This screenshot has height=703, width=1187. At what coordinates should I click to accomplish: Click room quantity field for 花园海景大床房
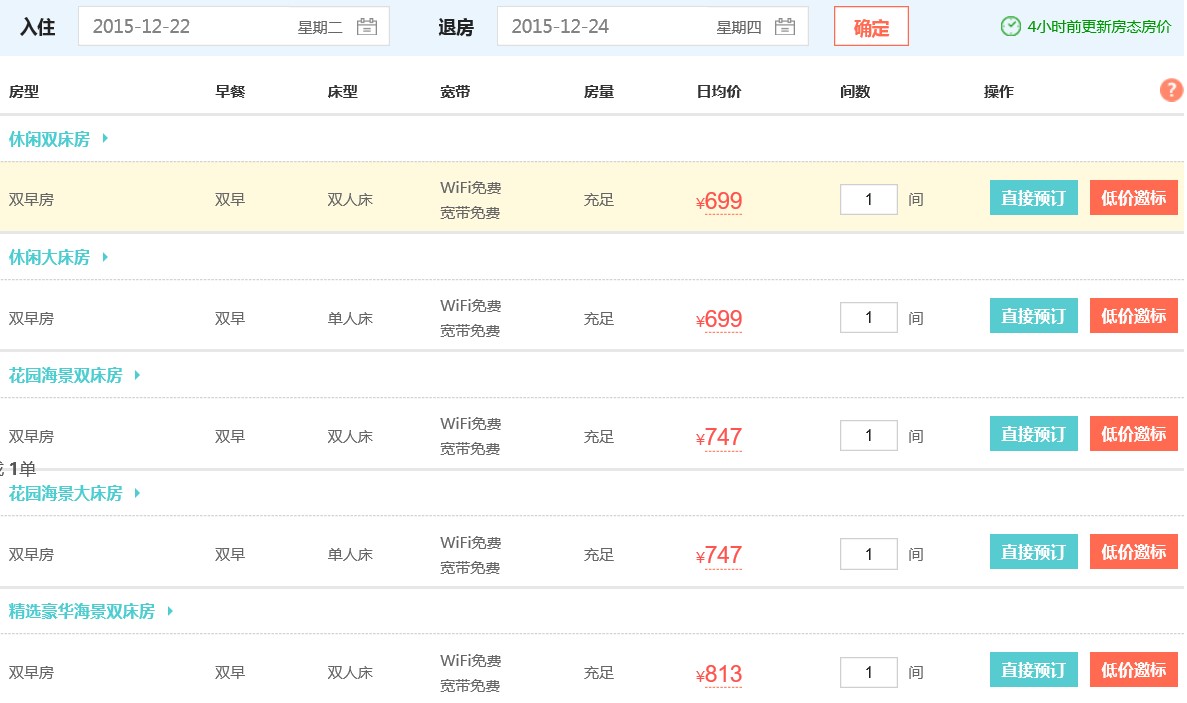click(868, 554)
